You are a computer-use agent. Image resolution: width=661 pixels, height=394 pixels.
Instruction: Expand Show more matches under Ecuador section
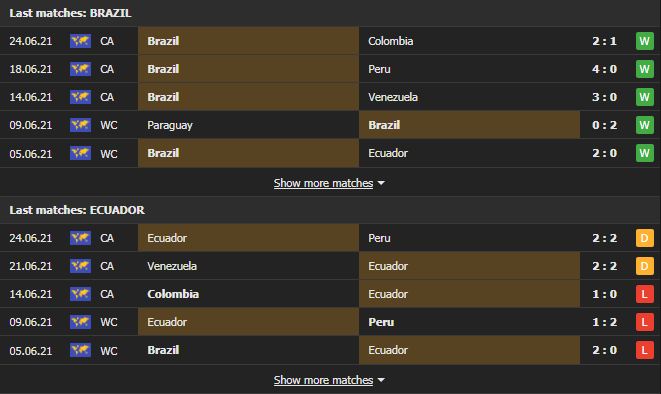click(x=323, y=380)
